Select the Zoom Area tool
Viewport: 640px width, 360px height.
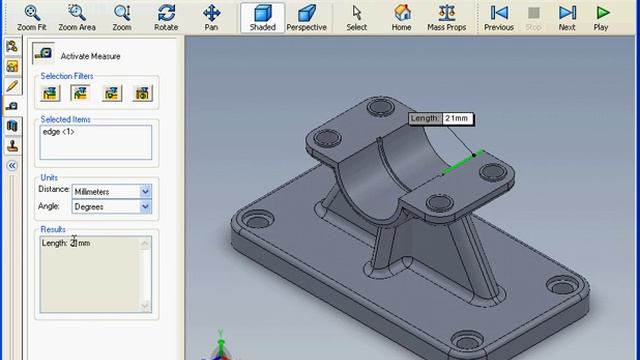coord(77,18)
